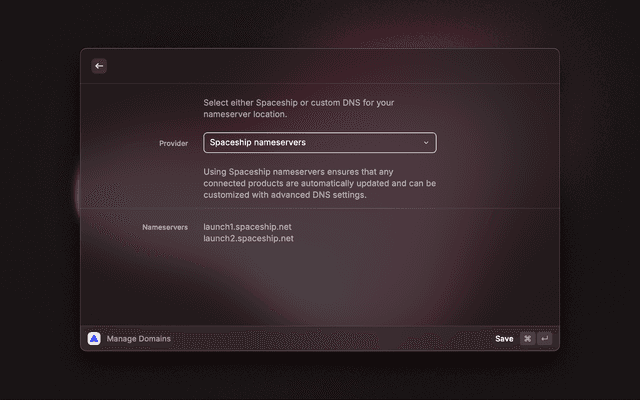Image resolution: width=640 pixels, height=400 pixels.
Task: Select the Spaceship nameservers combo box
Action: pos(310,143)
